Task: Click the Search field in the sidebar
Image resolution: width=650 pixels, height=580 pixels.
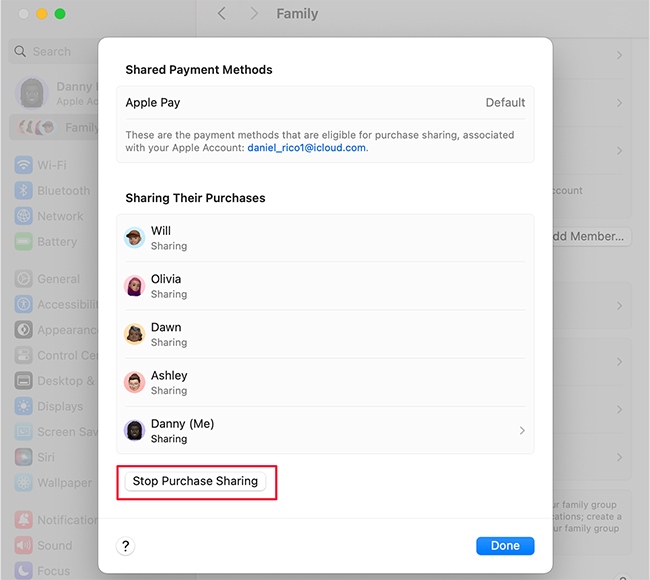Action: [53, 51]
